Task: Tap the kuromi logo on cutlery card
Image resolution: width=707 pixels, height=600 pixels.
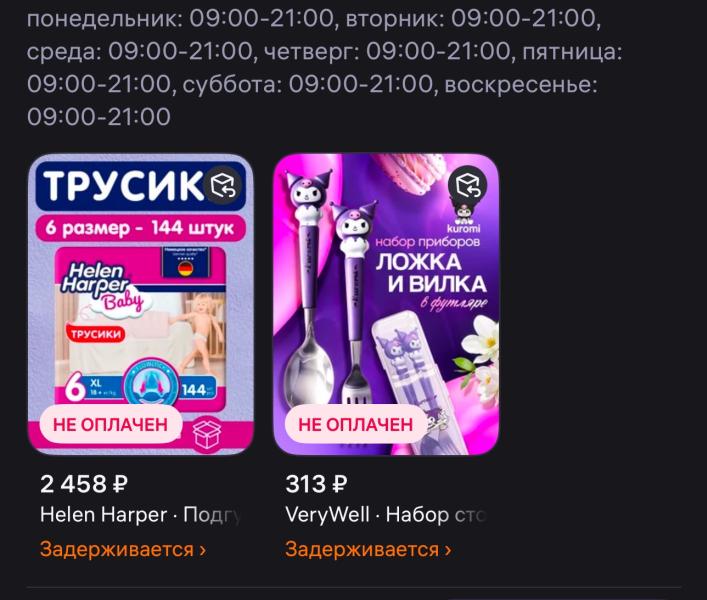Action: (x=464, y=220)
